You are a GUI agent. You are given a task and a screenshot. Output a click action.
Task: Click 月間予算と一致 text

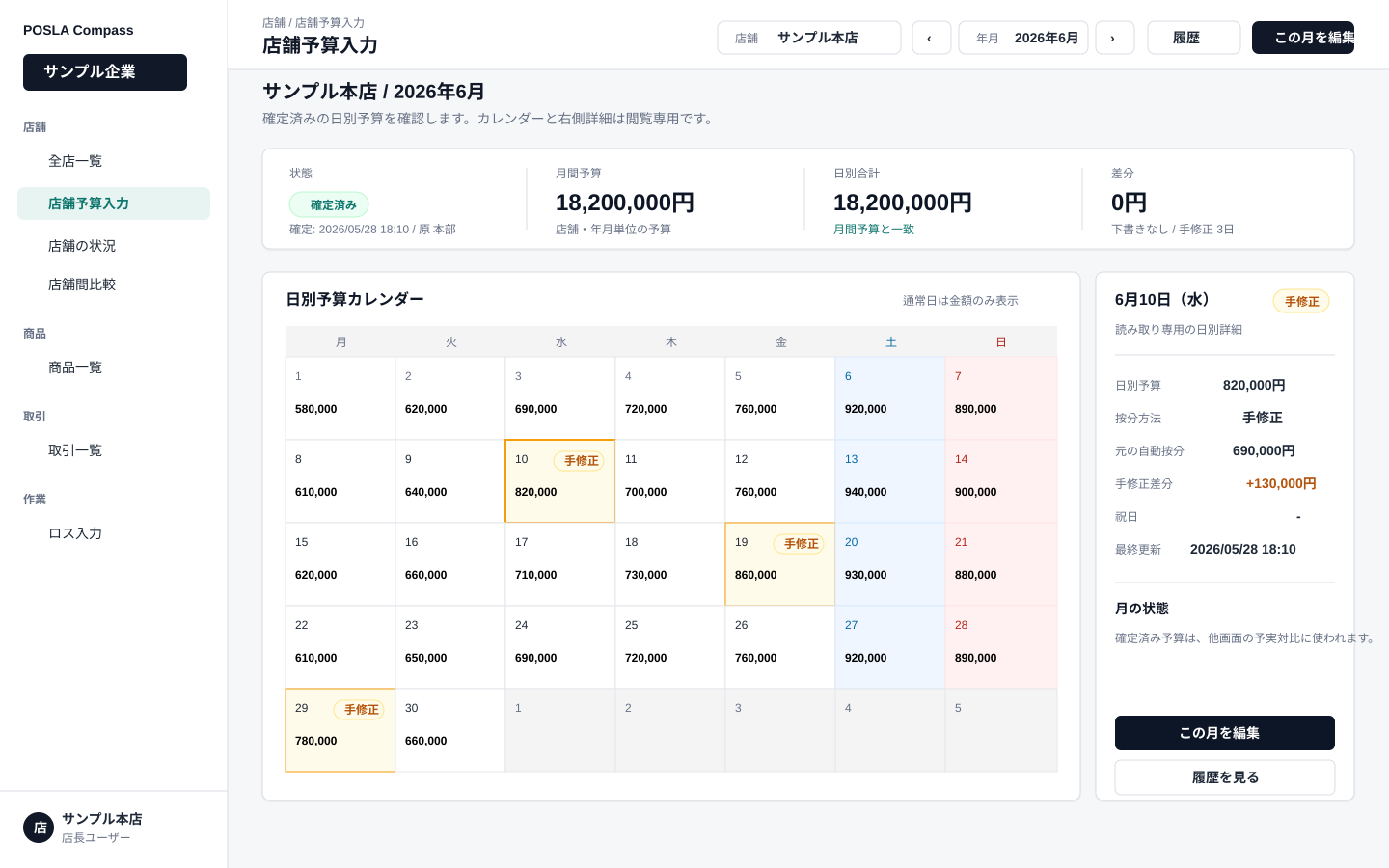coord(874,230)
